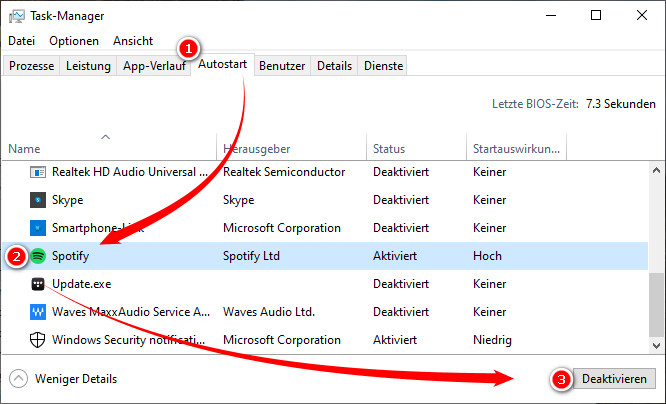Click the Spotify Ltd publisher cell
This screenshot has height=404, width=666.
pos(251,256)
